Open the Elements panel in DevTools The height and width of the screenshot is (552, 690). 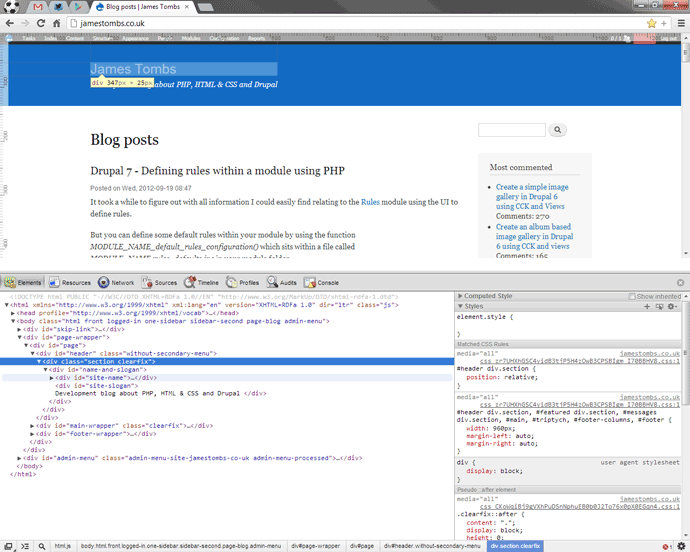[x=23, y=283]
